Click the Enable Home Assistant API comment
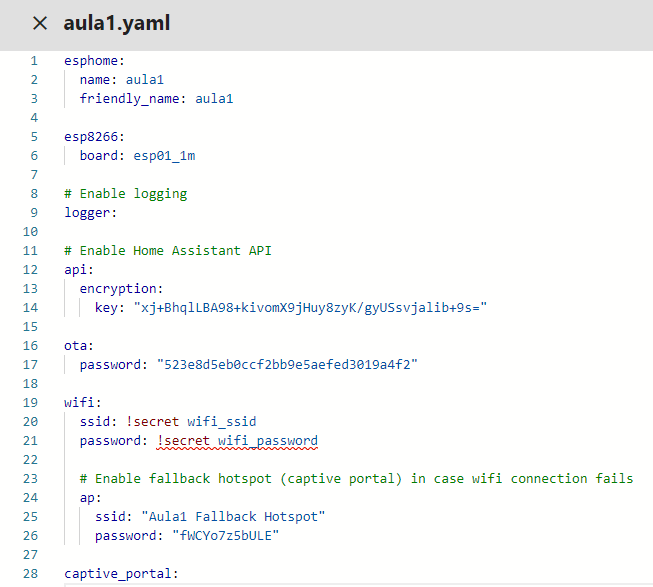Image resolution: width=653 pixels, height=587 pixels. pos(167,251)
